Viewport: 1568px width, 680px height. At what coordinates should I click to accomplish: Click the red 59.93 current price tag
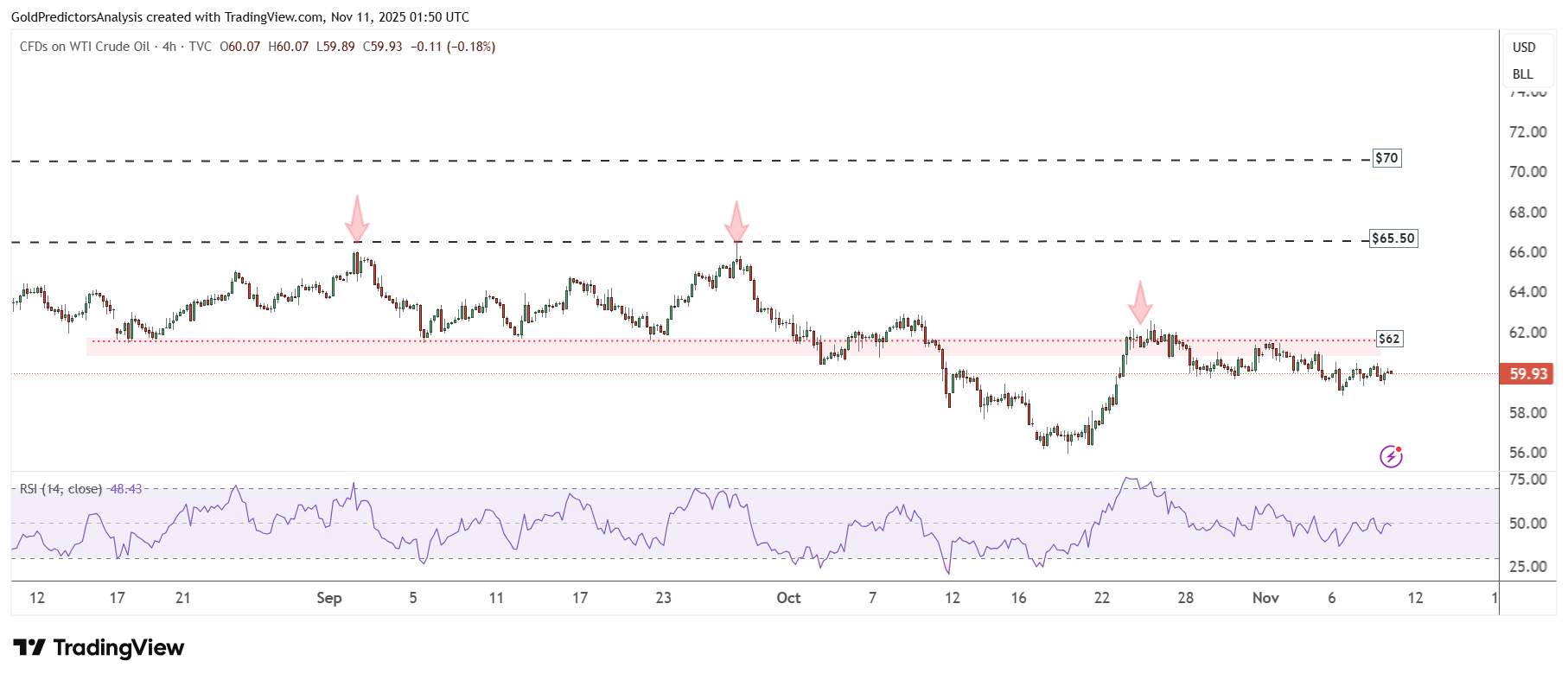1527,374
